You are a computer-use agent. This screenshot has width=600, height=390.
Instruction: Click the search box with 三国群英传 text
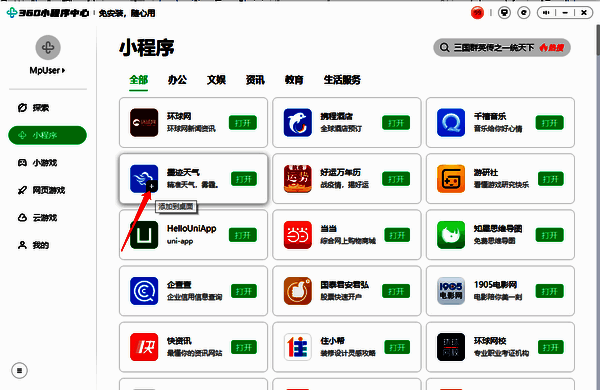(x=502, y=47)
